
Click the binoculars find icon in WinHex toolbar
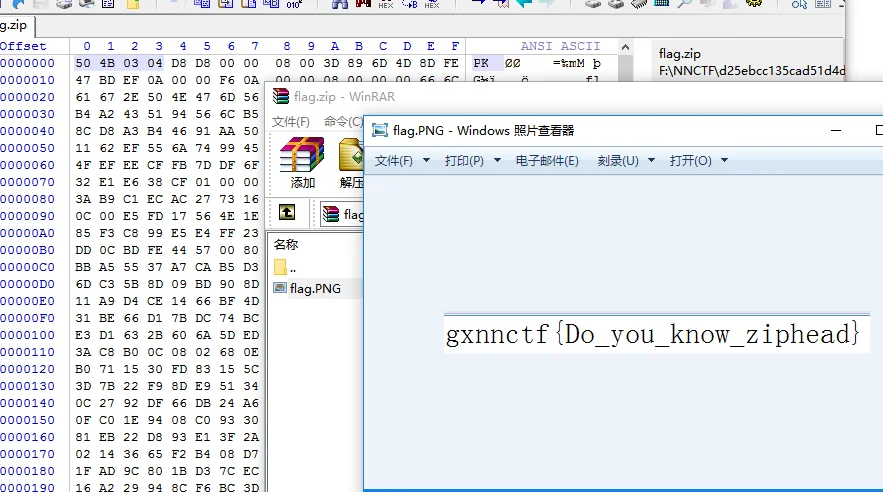tap(340, 3)
